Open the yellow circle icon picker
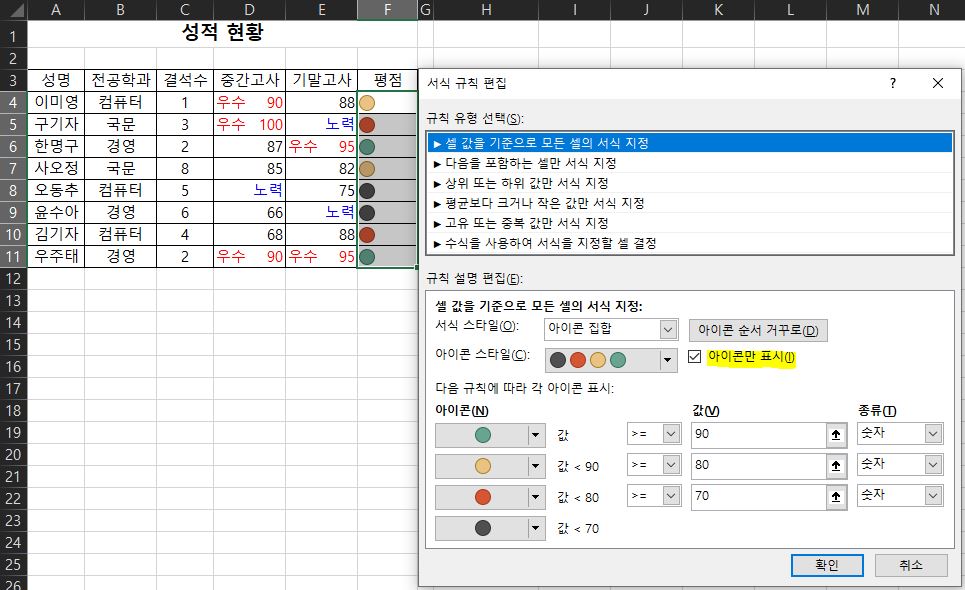 534,465
